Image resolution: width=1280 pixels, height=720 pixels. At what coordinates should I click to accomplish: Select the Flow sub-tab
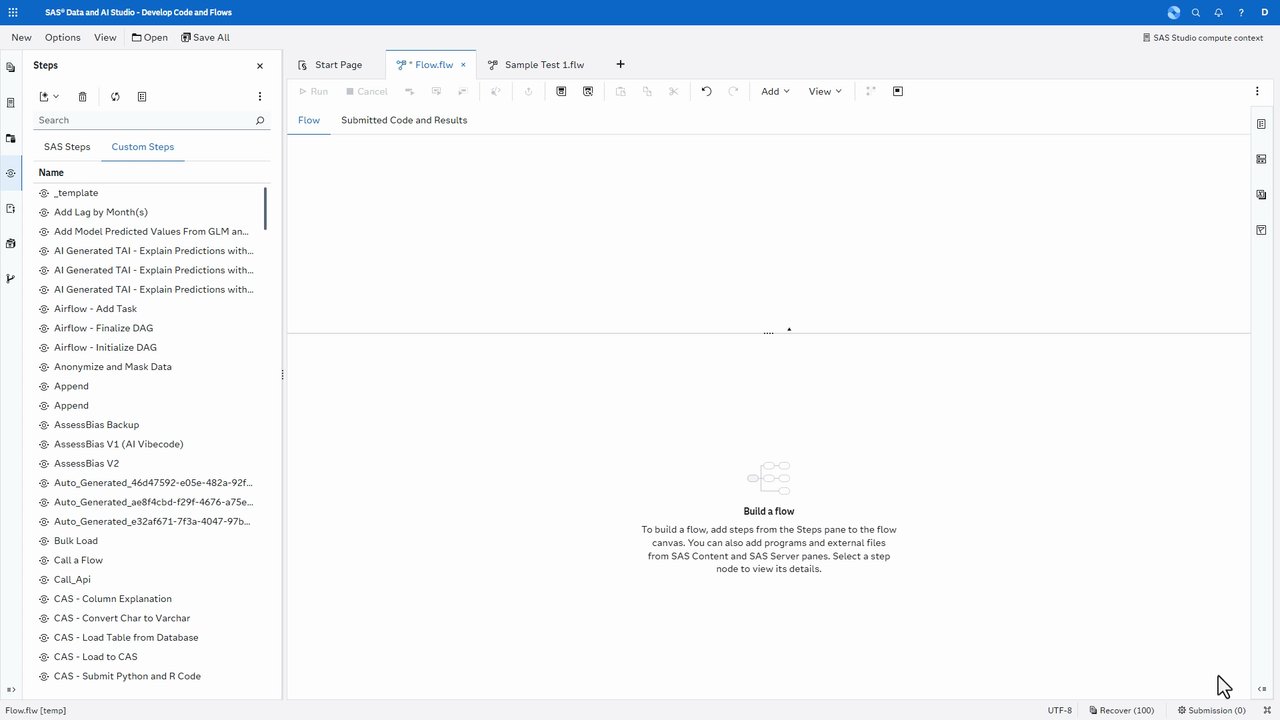(309, 120)
